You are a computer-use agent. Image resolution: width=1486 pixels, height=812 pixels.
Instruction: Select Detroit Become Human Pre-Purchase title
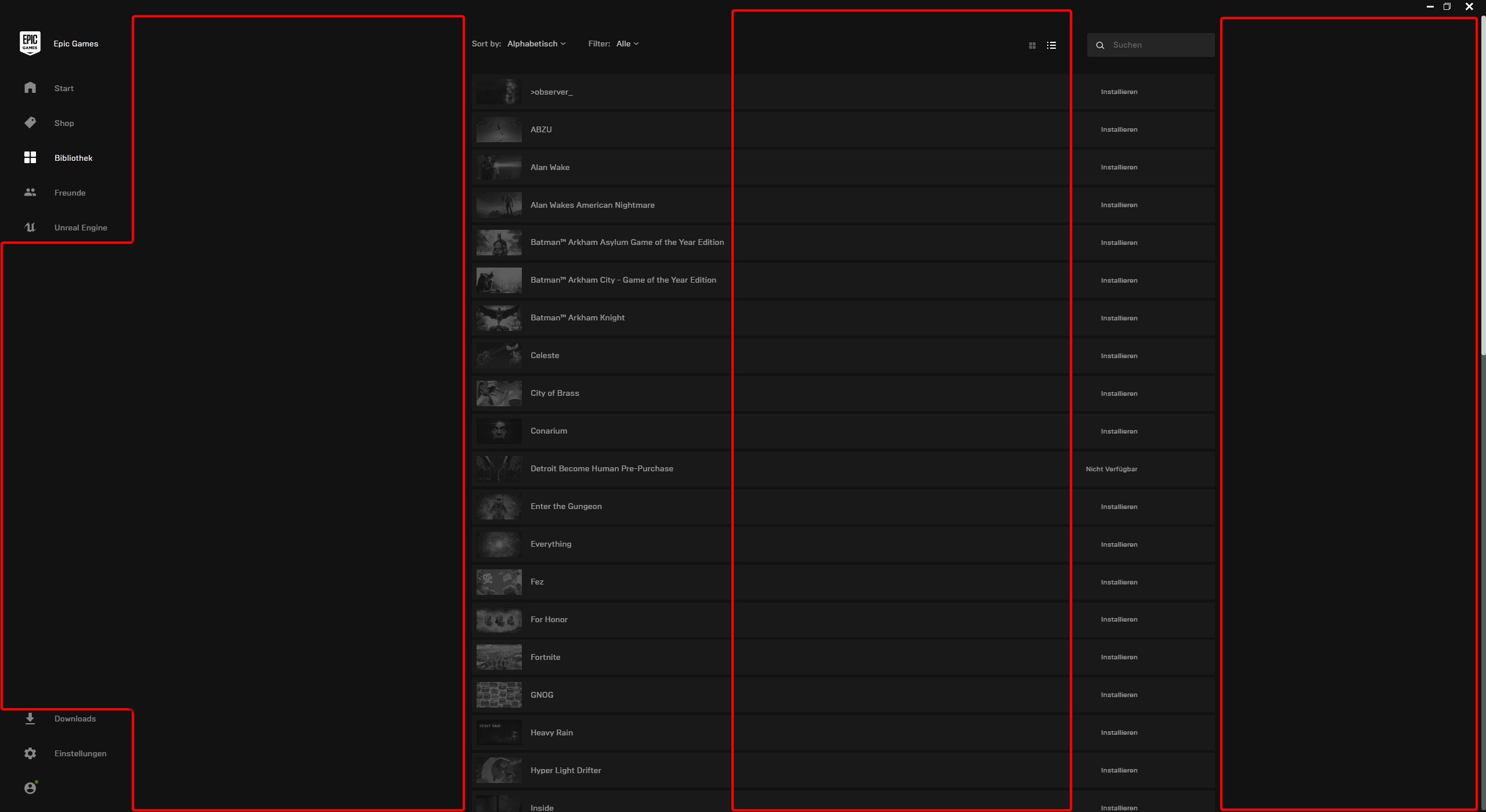pyautogui.click(x=601, y=468)
